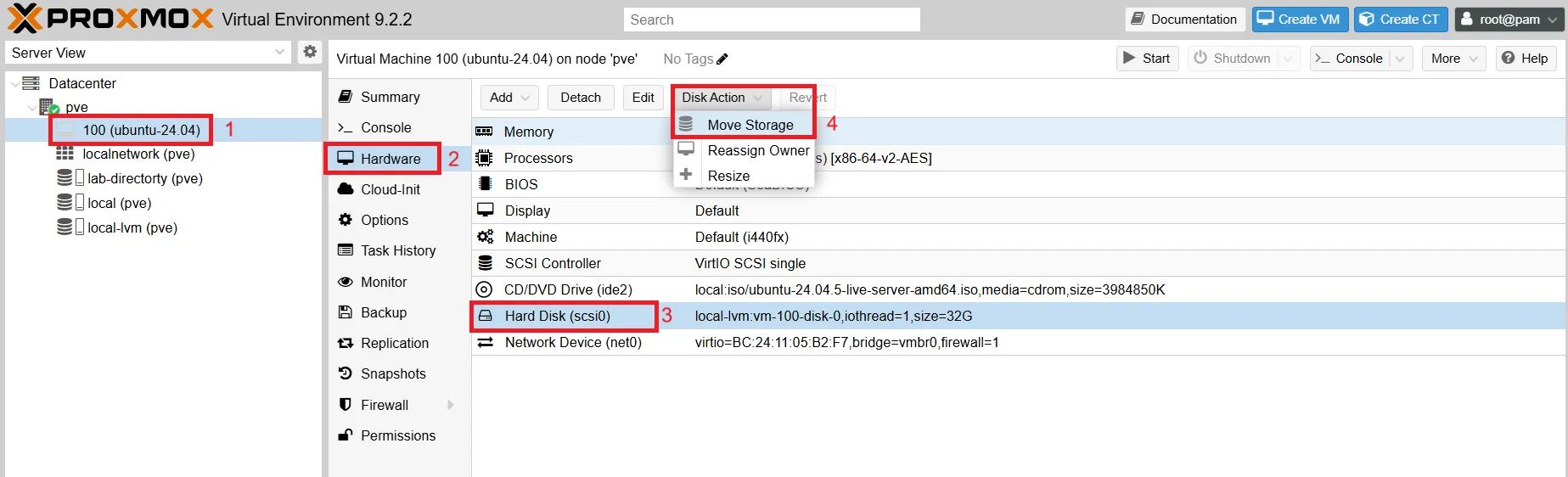The width and height of the screenshot is (1568, 477).
Task: Click the Machine gears icon
Action: coord(485,237)
